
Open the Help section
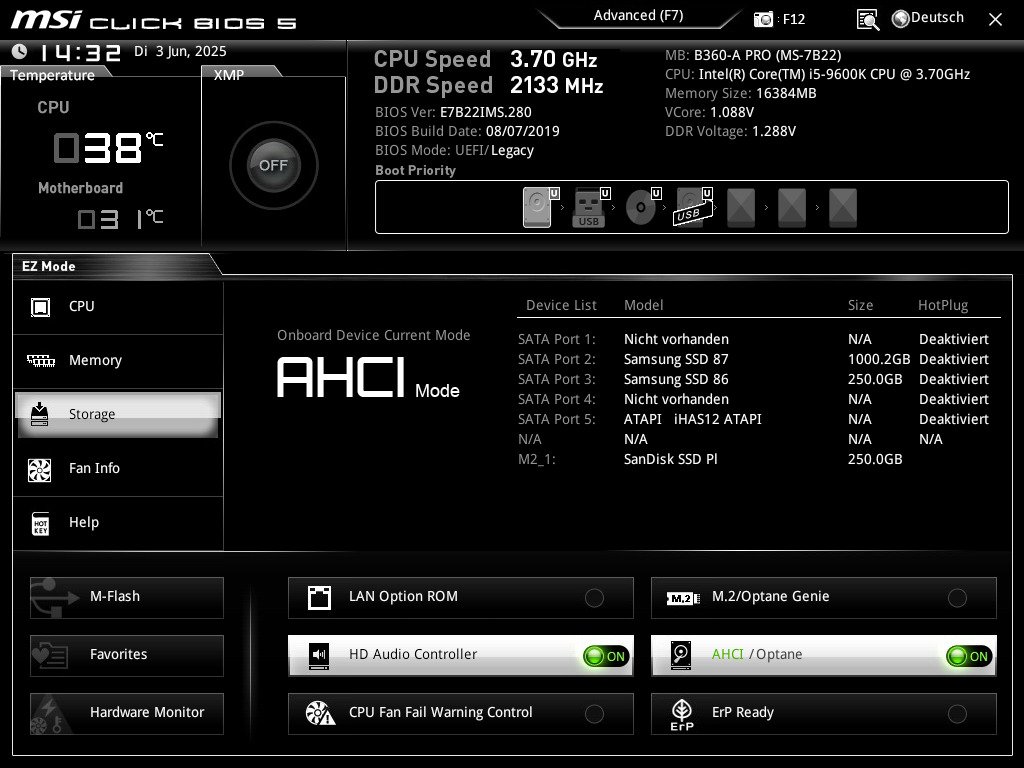point(118,523)
